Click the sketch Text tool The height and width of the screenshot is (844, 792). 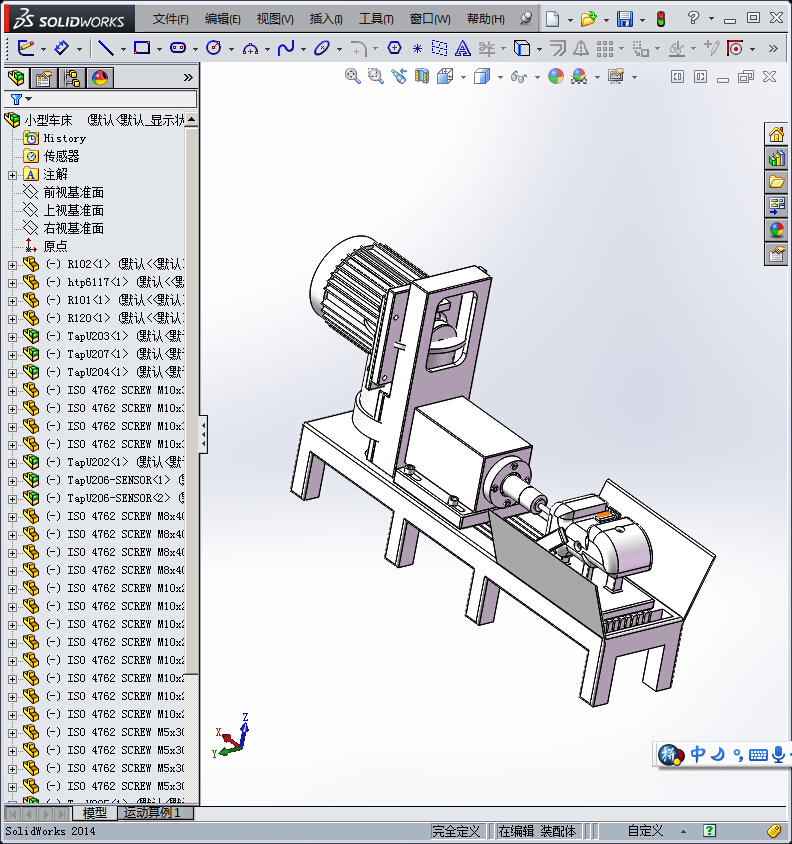click(x=462, y=49)
